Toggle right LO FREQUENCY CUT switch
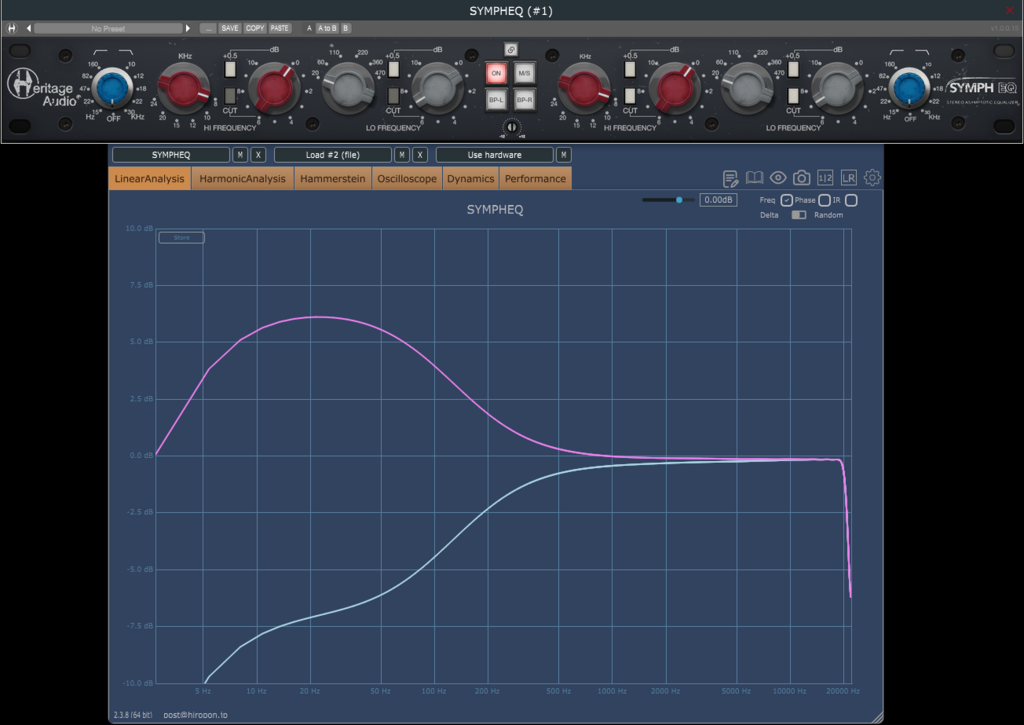This screenshot has width=1024, height=725. [x=793, y=96]
